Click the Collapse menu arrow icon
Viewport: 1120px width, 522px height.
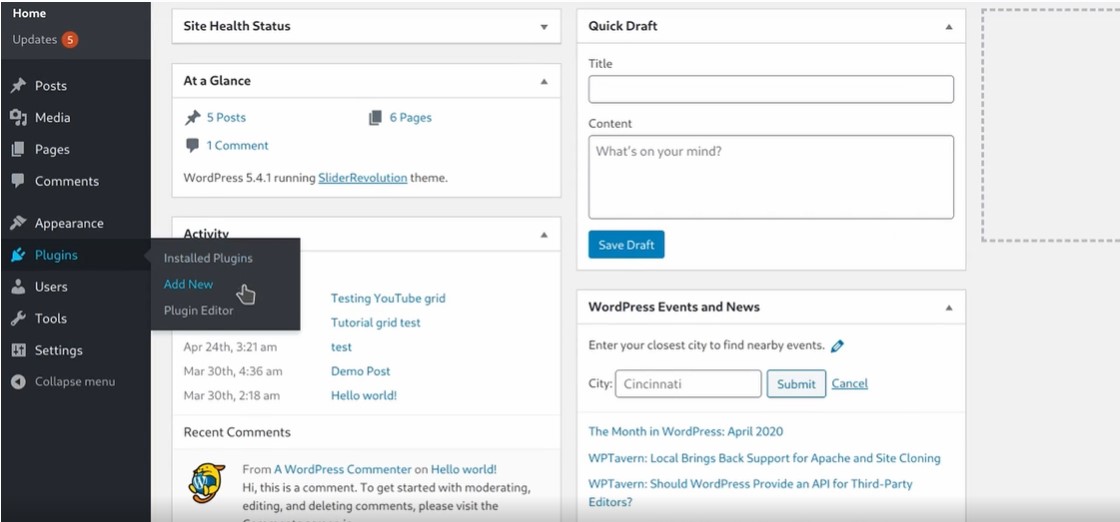[19, 381]
